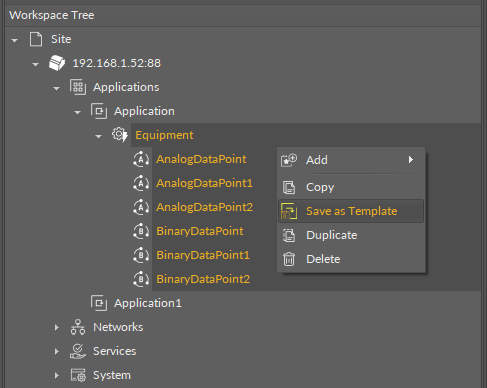The image size is (487, 388).
Task: Select BinaryDataPoint2 label
Action: [x=203, y=279]
